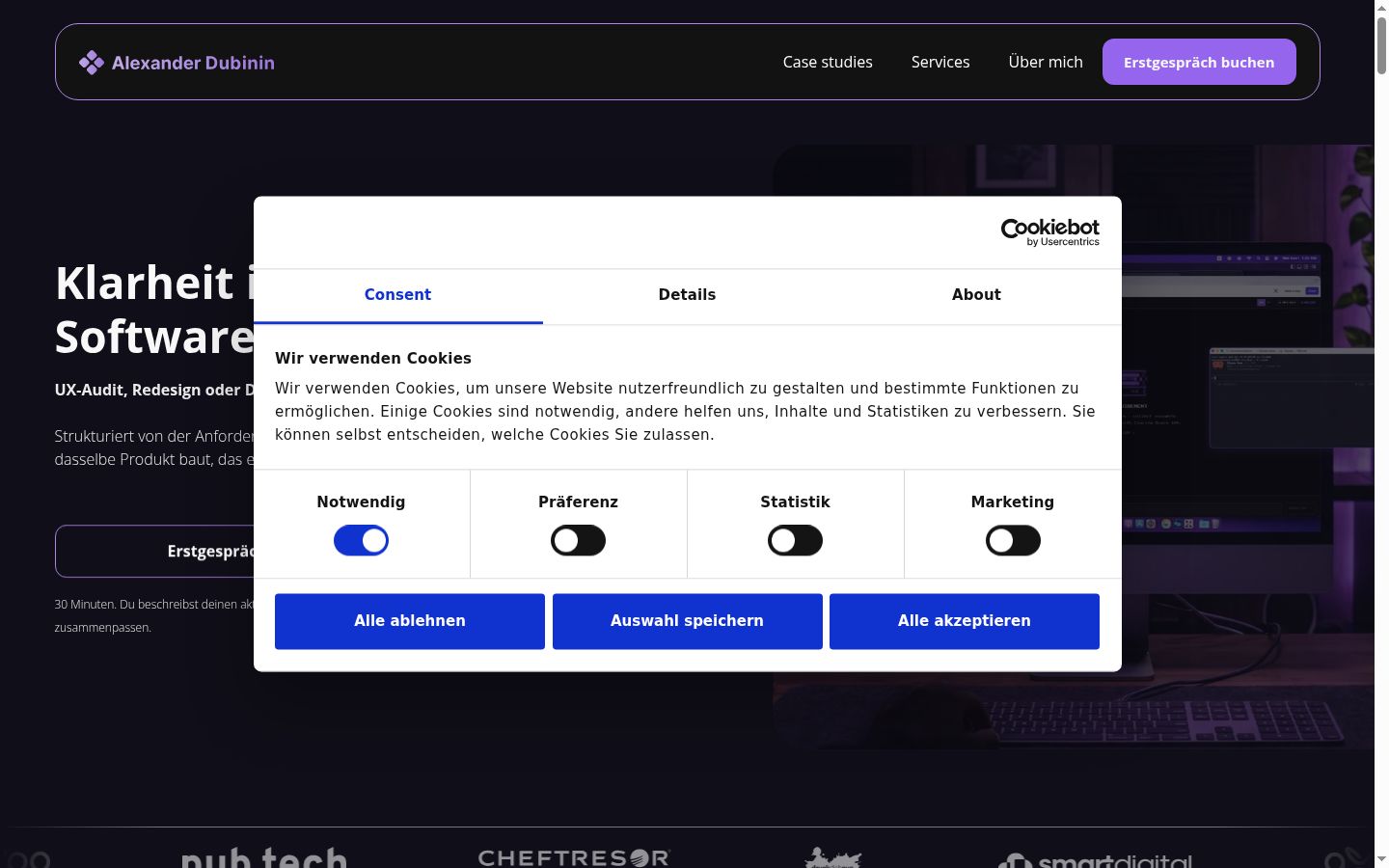Click the 'Wir verwenden Cookies' heading
Image resolution: width=1389 pixels, height=868 pixels.
(373, 358)
